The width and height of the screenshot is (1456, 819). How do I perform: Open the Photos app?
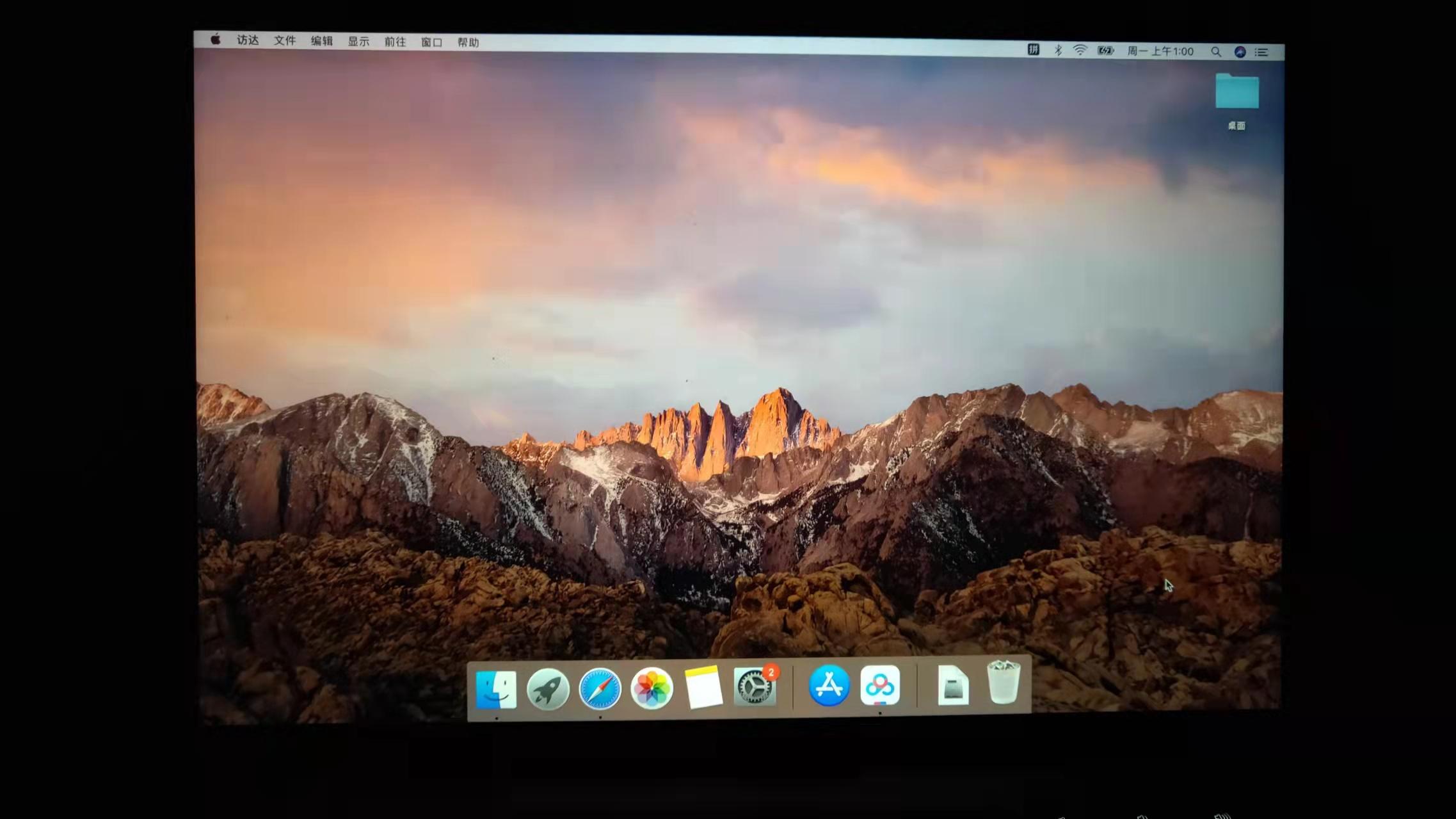click(652, 687)
